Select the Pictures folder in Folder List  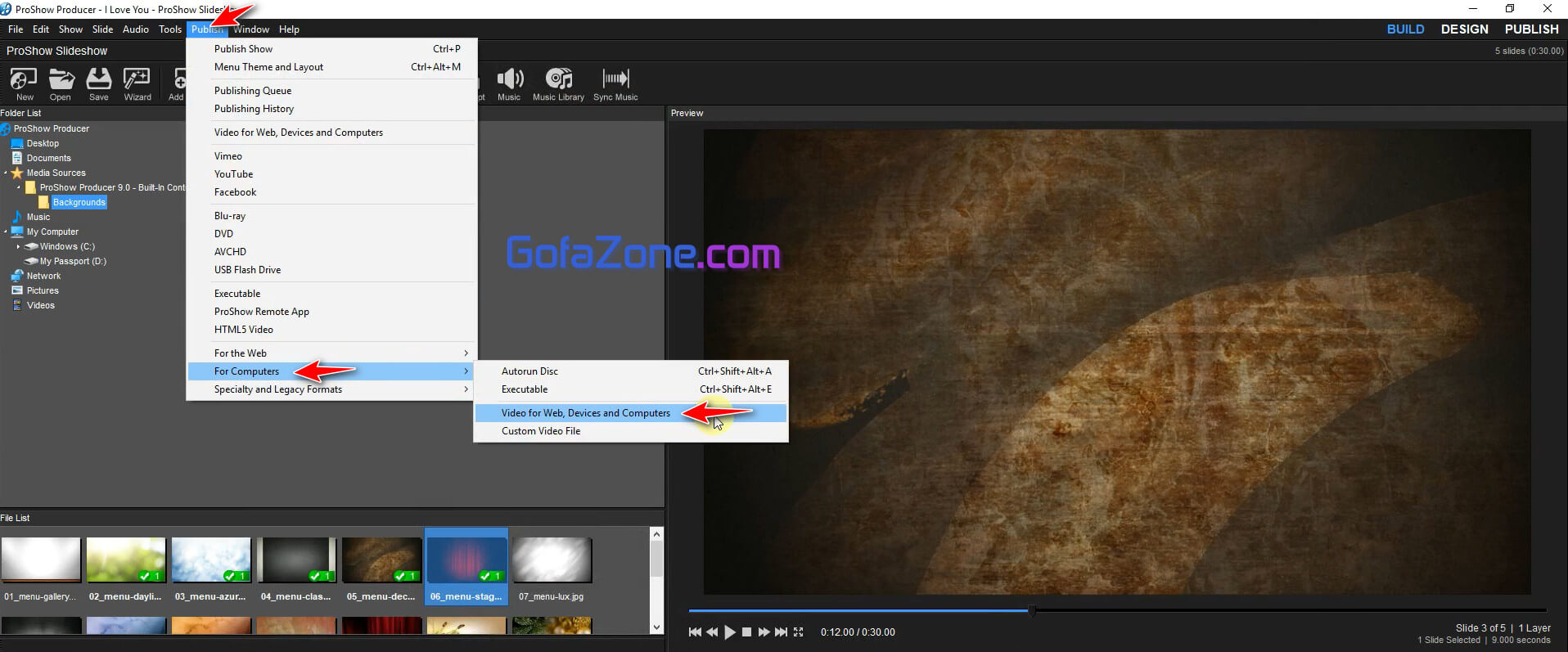[x=43, y=291]
